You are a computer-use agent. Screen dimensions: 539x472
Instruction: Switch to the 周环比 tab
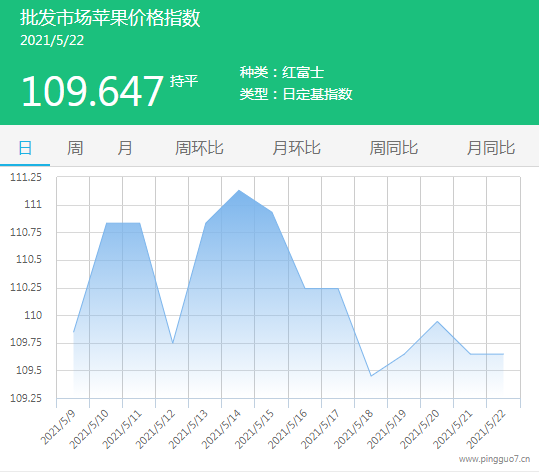[x=199, y=149]
